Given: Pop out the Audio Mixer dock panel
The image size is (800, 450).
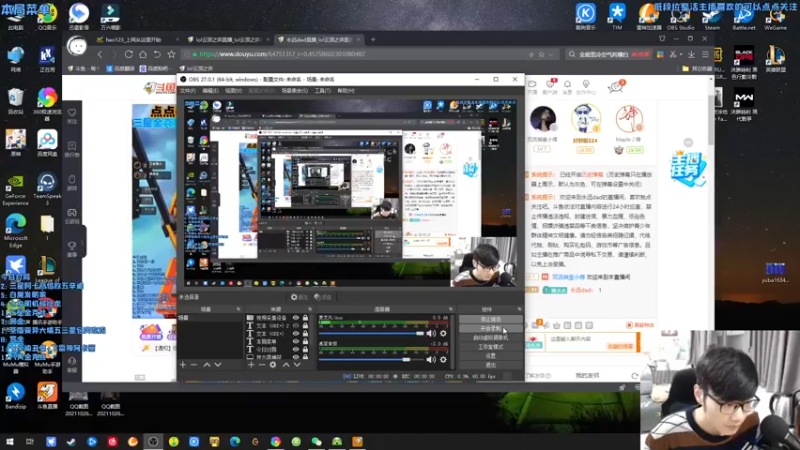Looking at the screenshot, I should tap(451, 309).
